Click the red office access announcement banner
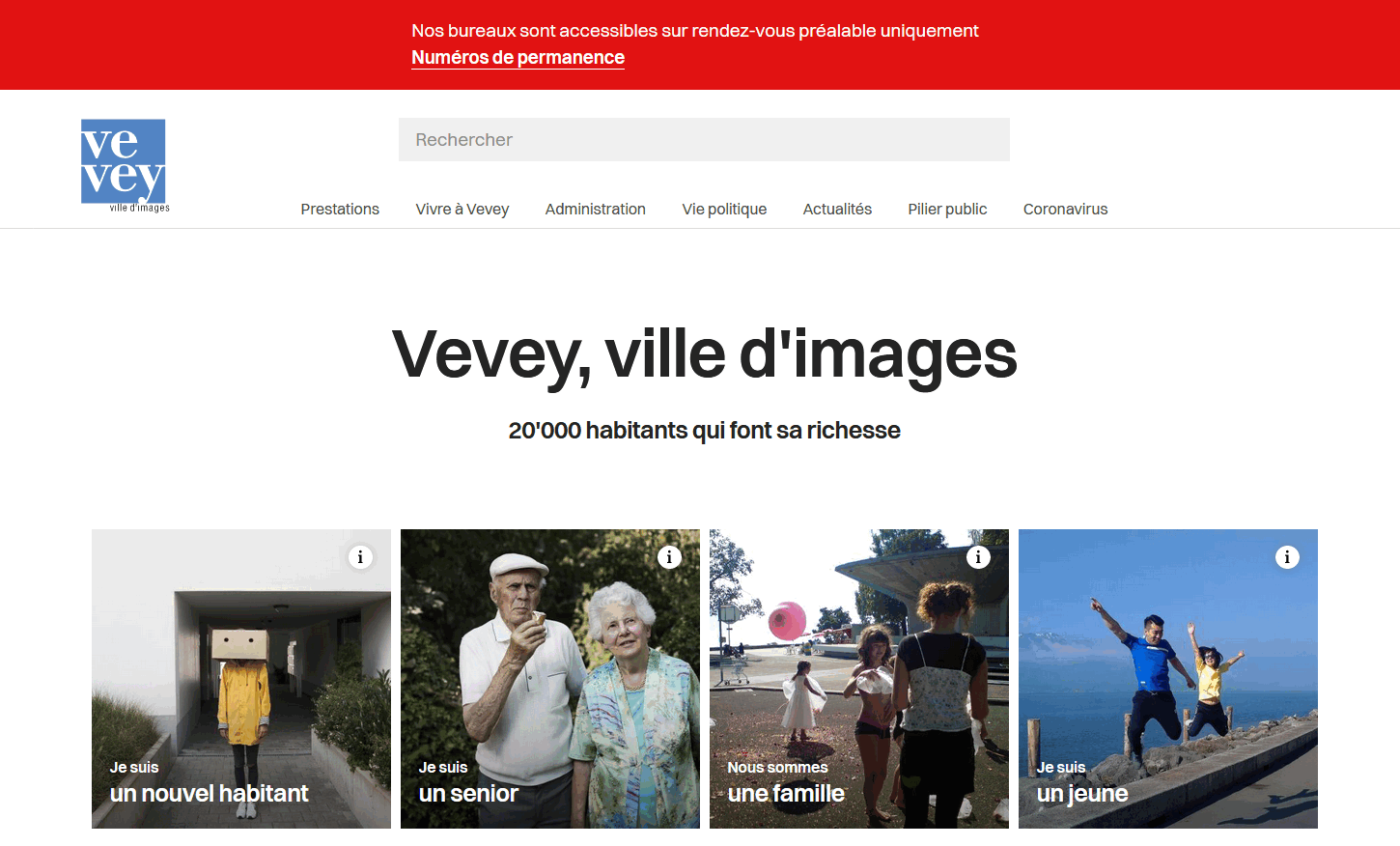The height and width of the screenshot is (846, 1400). pyautogui.click(x=700, y=44)
